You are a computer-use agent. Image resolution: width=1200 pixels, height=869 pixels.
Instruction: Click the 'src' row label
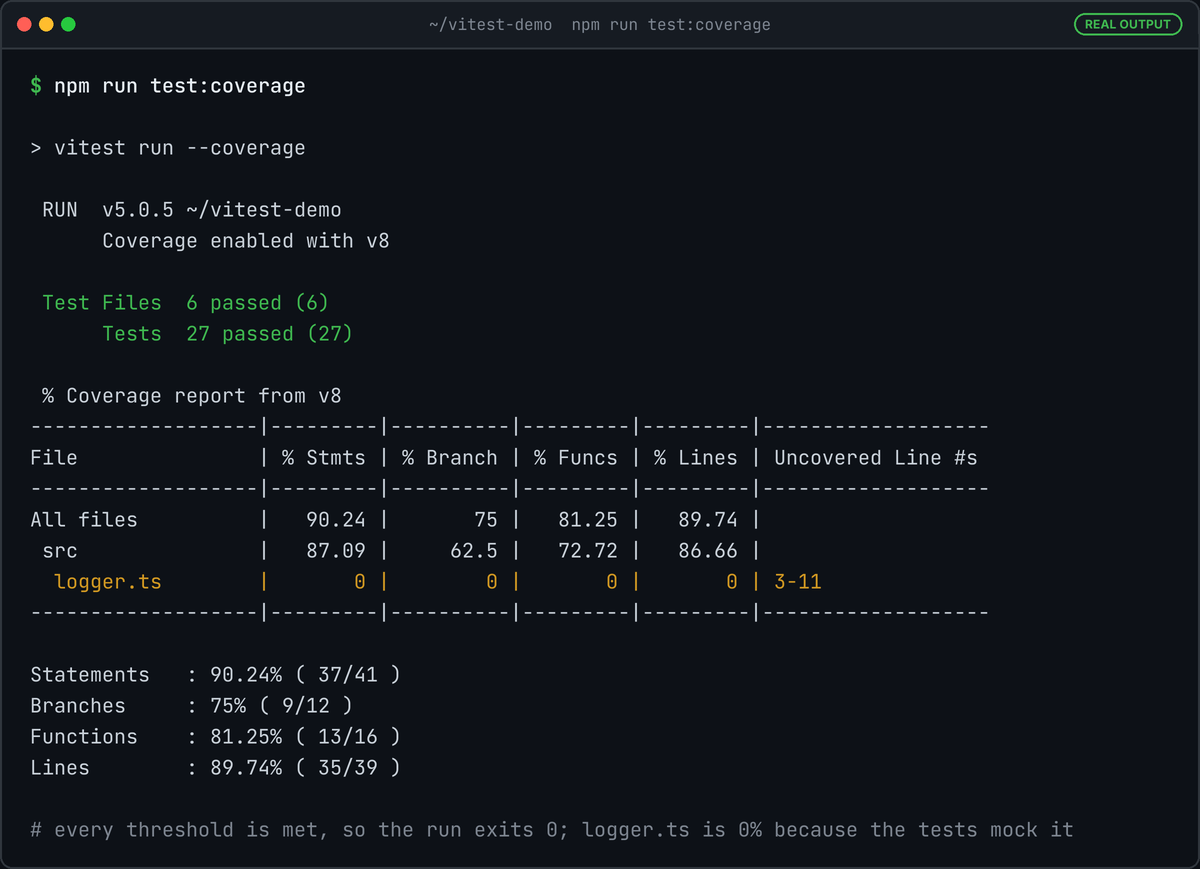(x=60, y=551)
